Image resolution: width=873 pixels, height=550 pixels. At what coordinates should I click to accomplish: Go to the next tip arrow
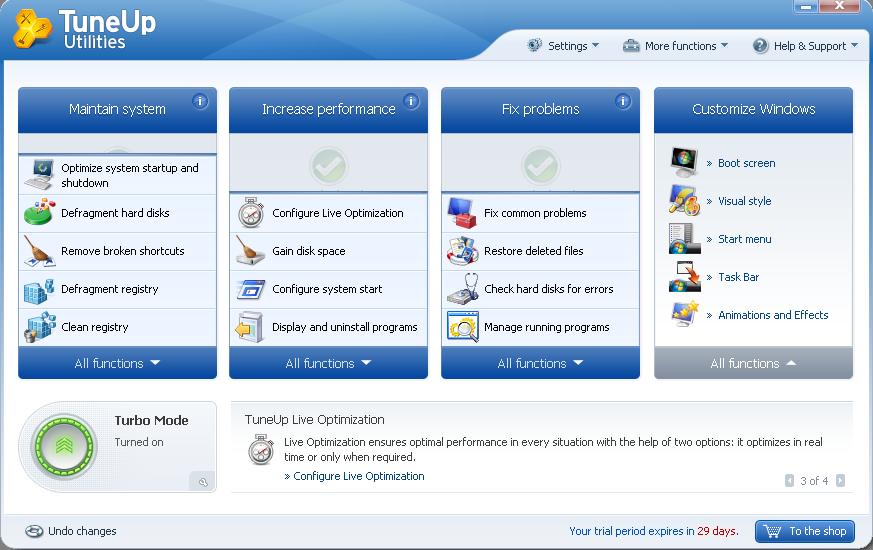[840, 480]
